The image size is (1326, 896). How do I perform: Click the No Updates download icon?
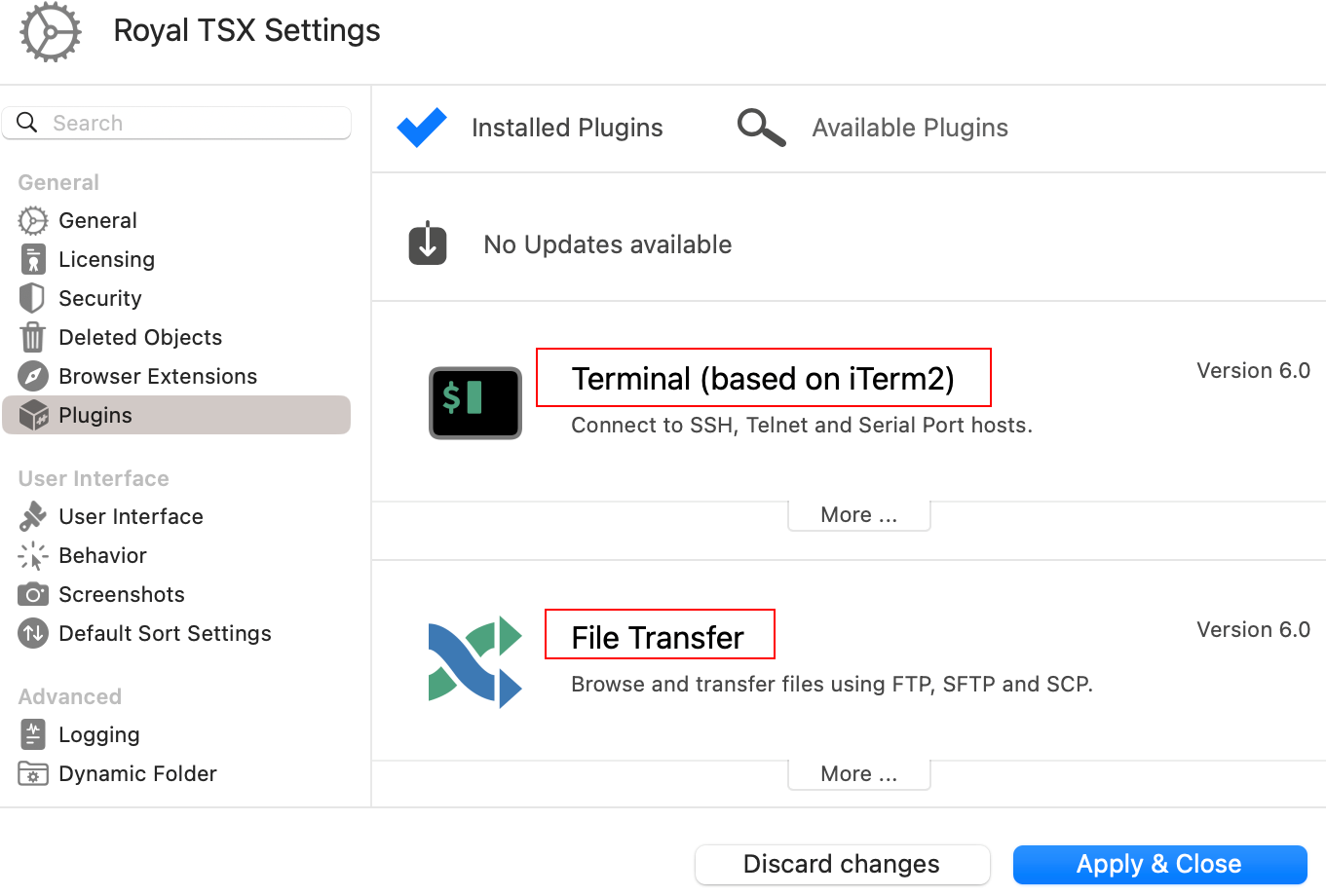point(428,243)
